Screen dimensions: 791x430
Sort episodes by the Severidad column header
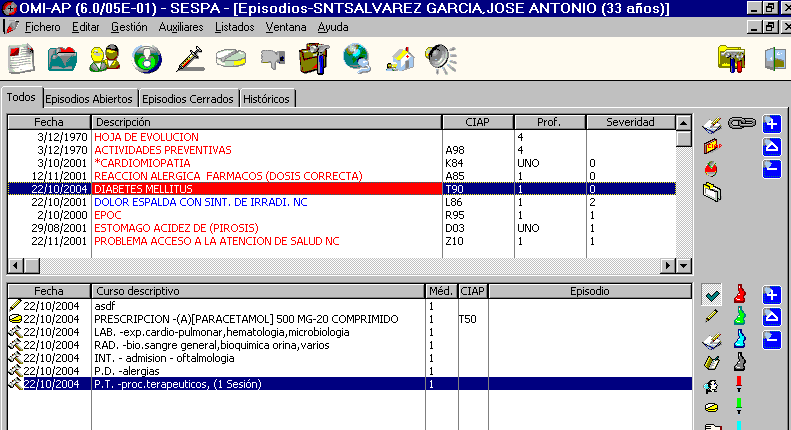629,122
